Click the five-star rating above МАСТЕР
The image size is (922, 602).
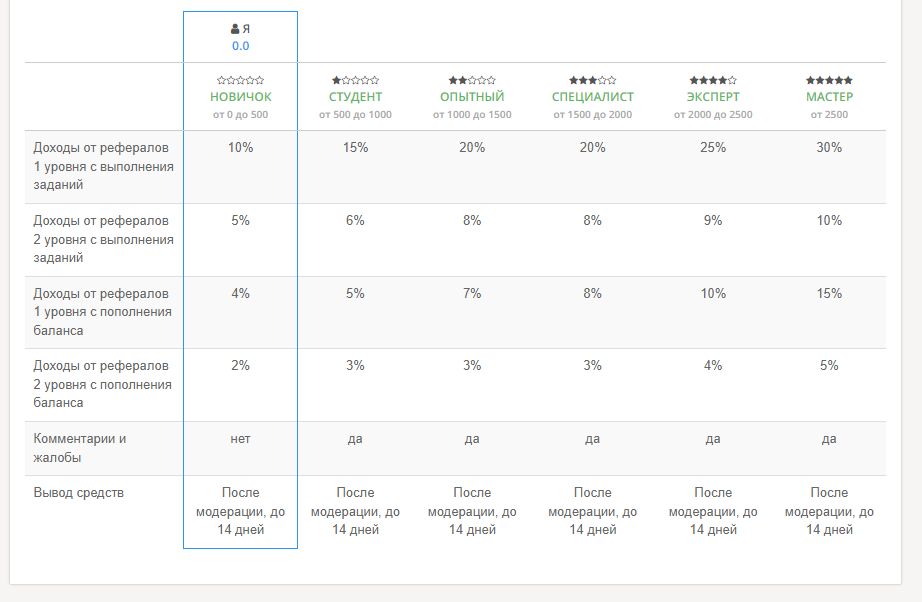(829, 80)
